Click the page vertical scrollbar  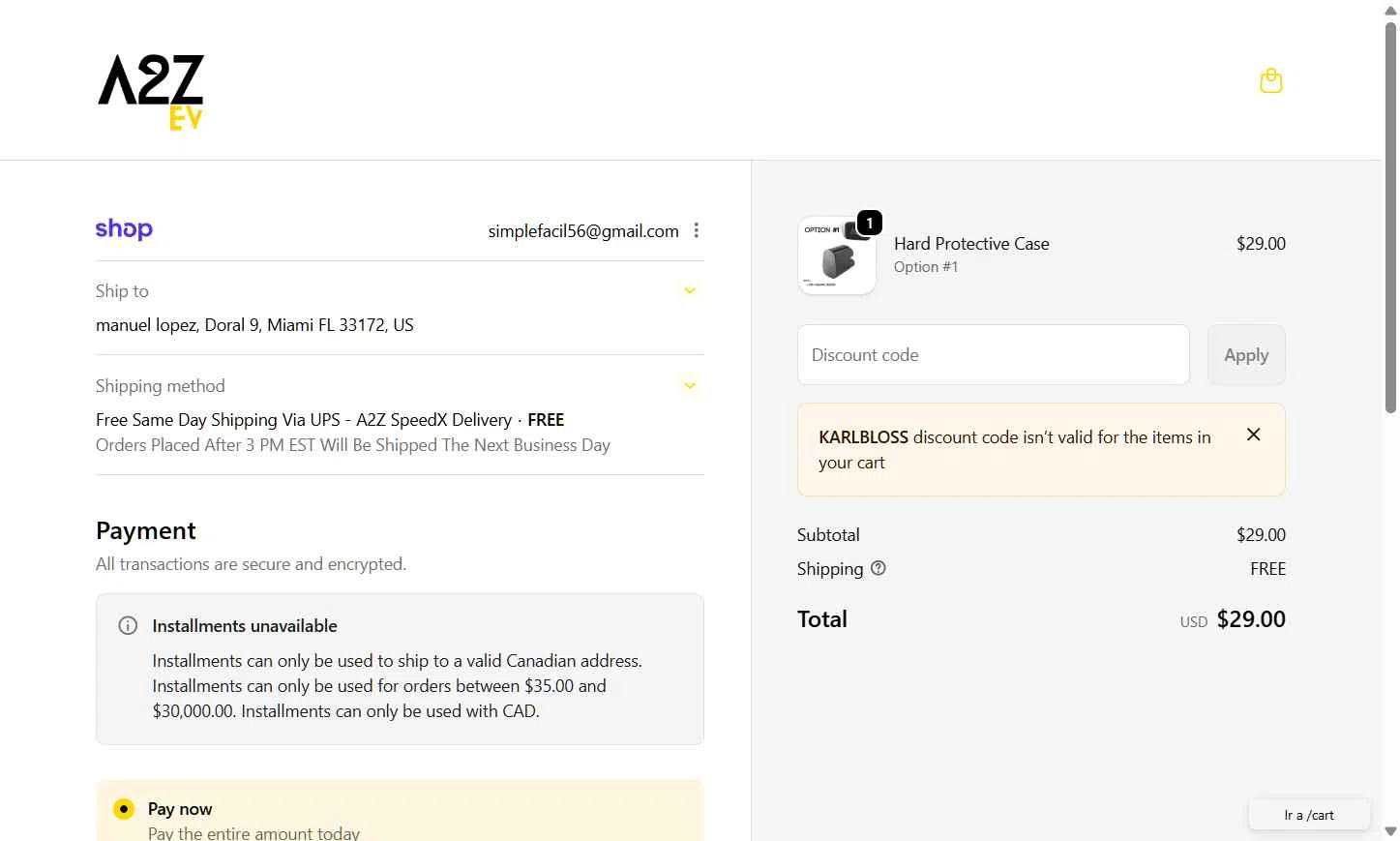(x=1390, y=218)
